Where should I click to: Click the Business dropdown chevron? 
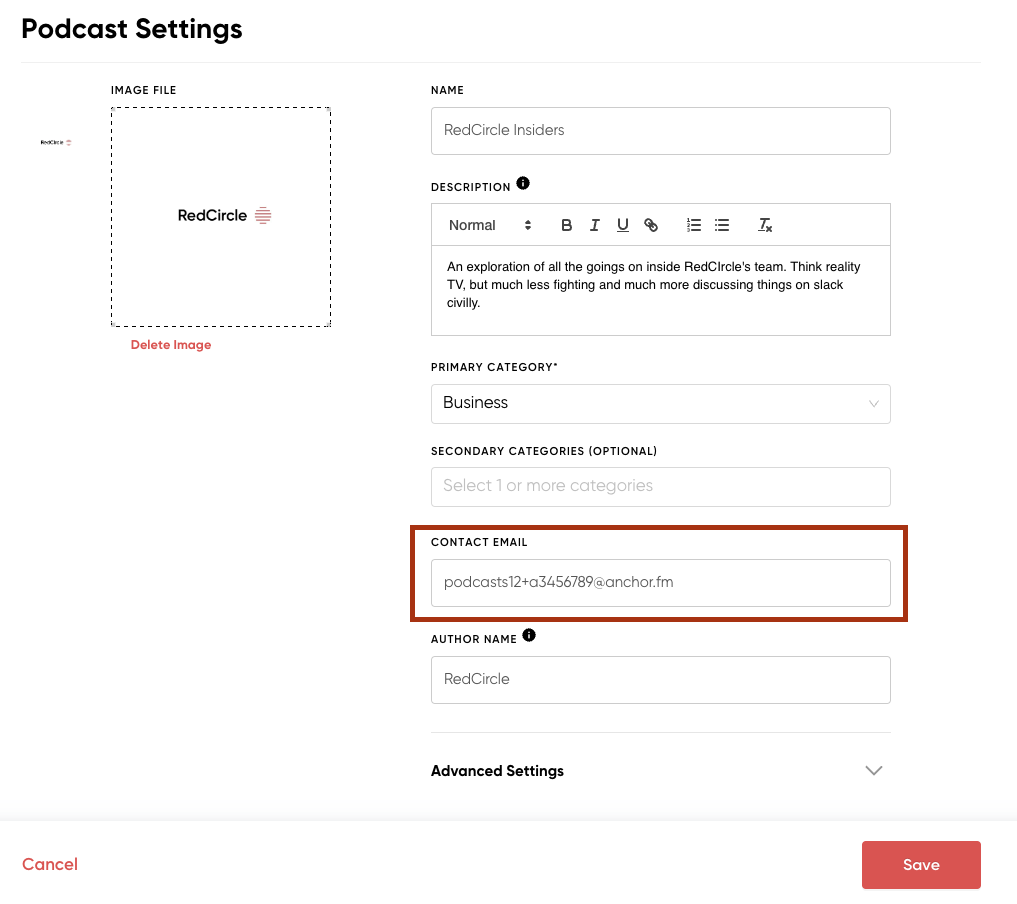coord(874,404)
